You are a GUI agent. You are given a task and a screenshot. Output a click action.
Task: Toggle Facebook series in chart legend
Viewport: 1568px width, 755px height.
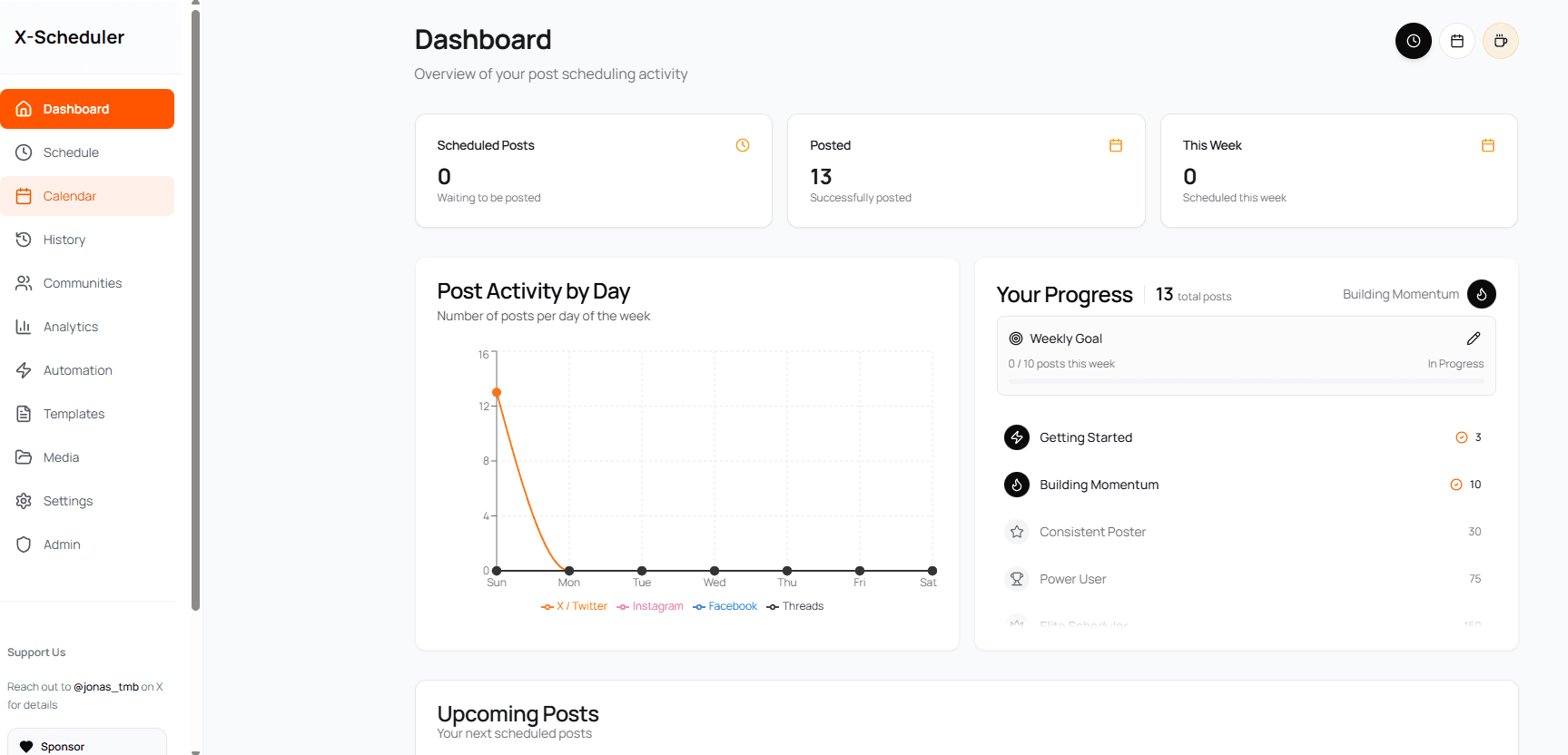pyautogui.click(x=725, y=606)
